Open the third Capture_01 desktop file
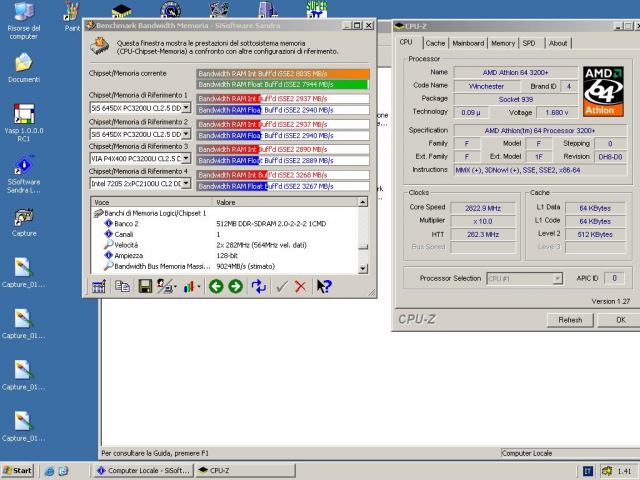Viewport: 640px width, 480px height. point(24,376)
